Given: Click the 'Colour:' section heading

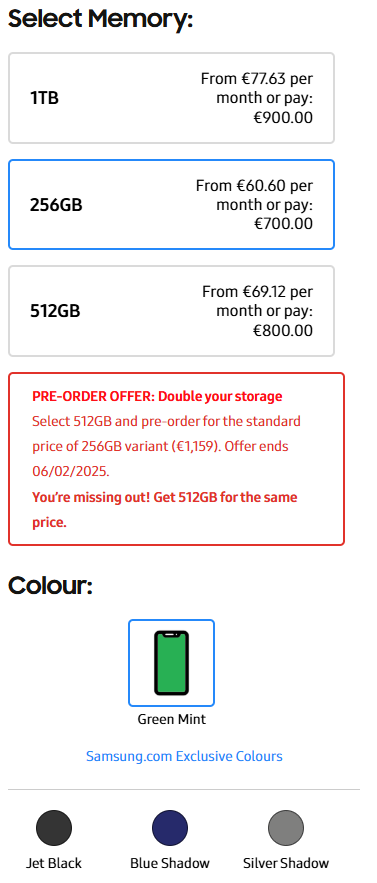Looking at the screenshot, I should [50, 586].
